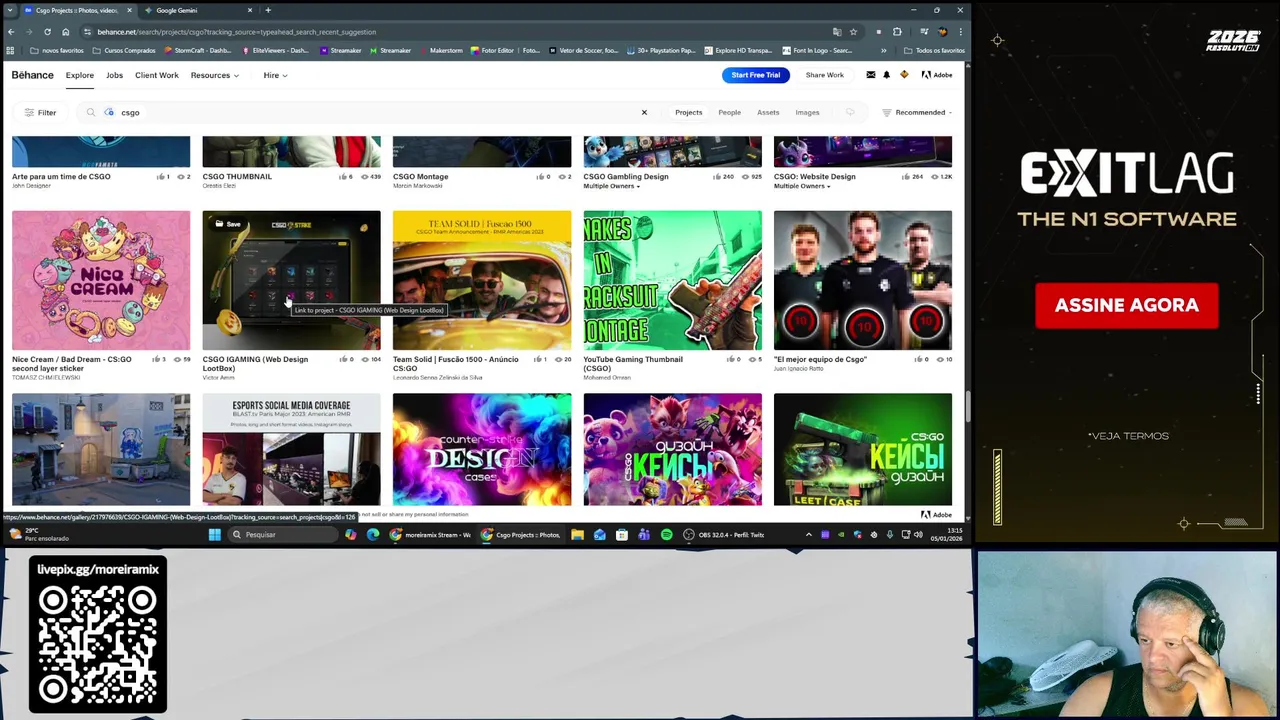Viewport: 1280px width, 720px height.
Task: Click the taskbar volume icon
Action: coord(919,535)
